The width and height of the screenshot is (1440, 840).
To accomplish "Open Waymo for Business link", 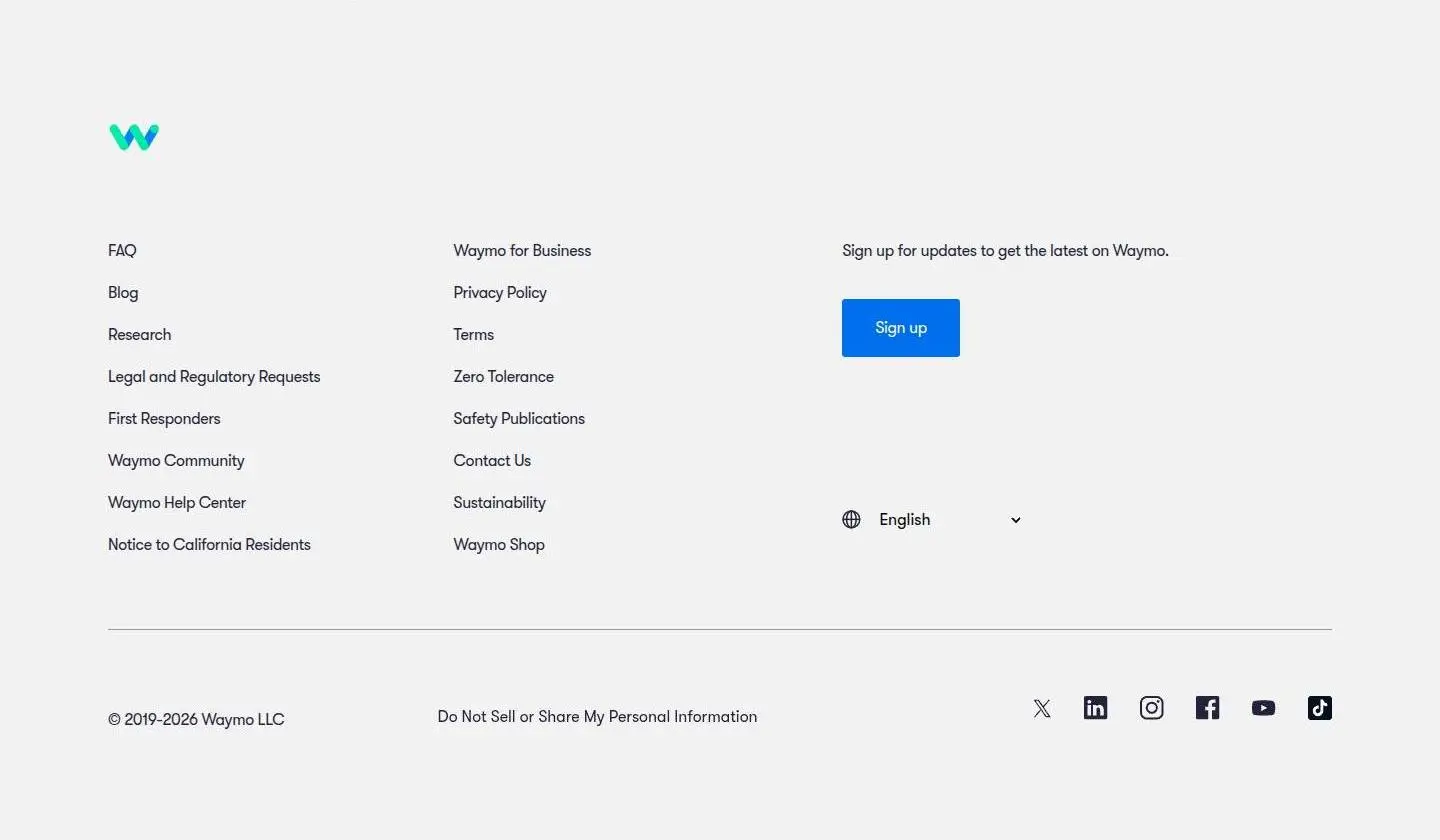I will click(x=522, y=251).
